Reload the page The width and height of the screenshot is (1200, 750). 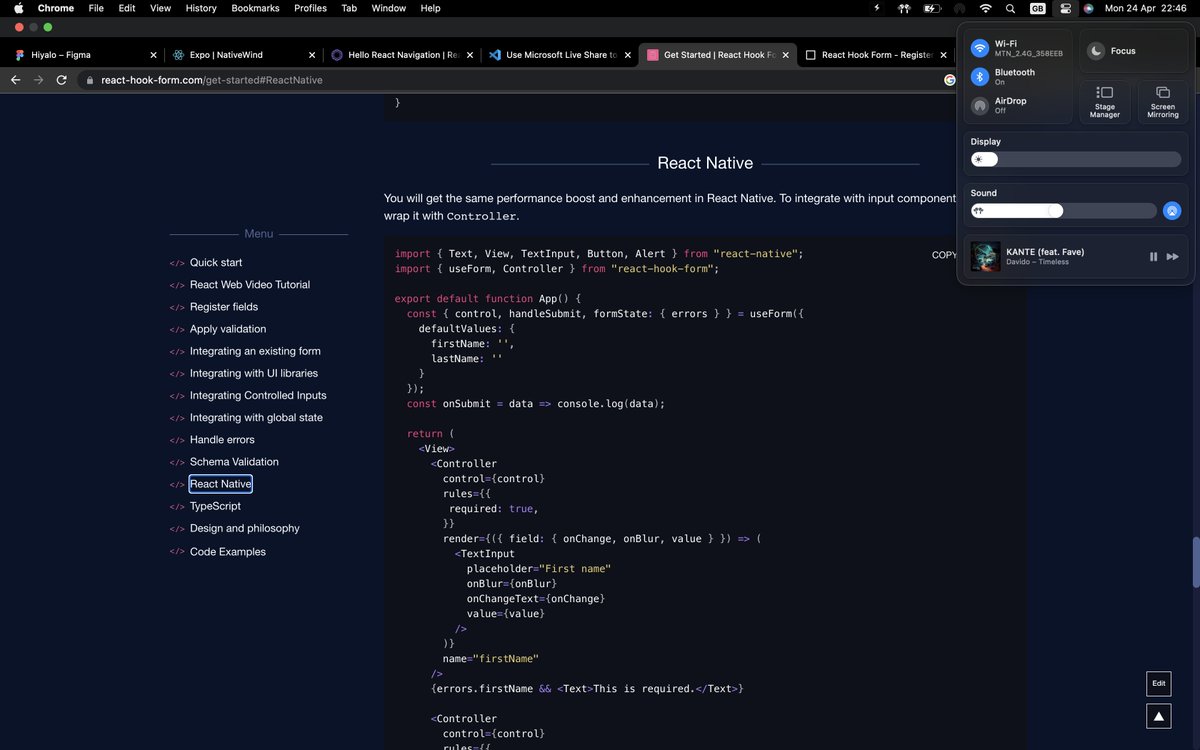click(x=61, y=80)
